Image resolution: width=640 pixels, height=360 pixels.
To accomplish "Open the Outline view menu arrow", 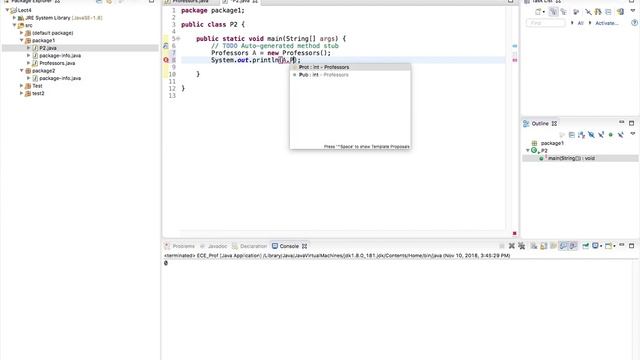I will pyautogui.click(x=633, y=134).
